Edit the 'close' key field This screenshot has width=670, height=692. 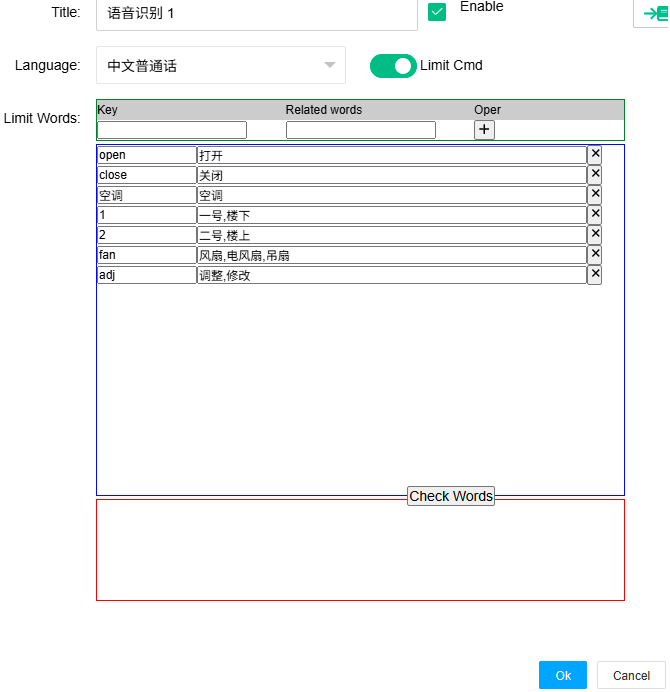click(x=147, y=175)
